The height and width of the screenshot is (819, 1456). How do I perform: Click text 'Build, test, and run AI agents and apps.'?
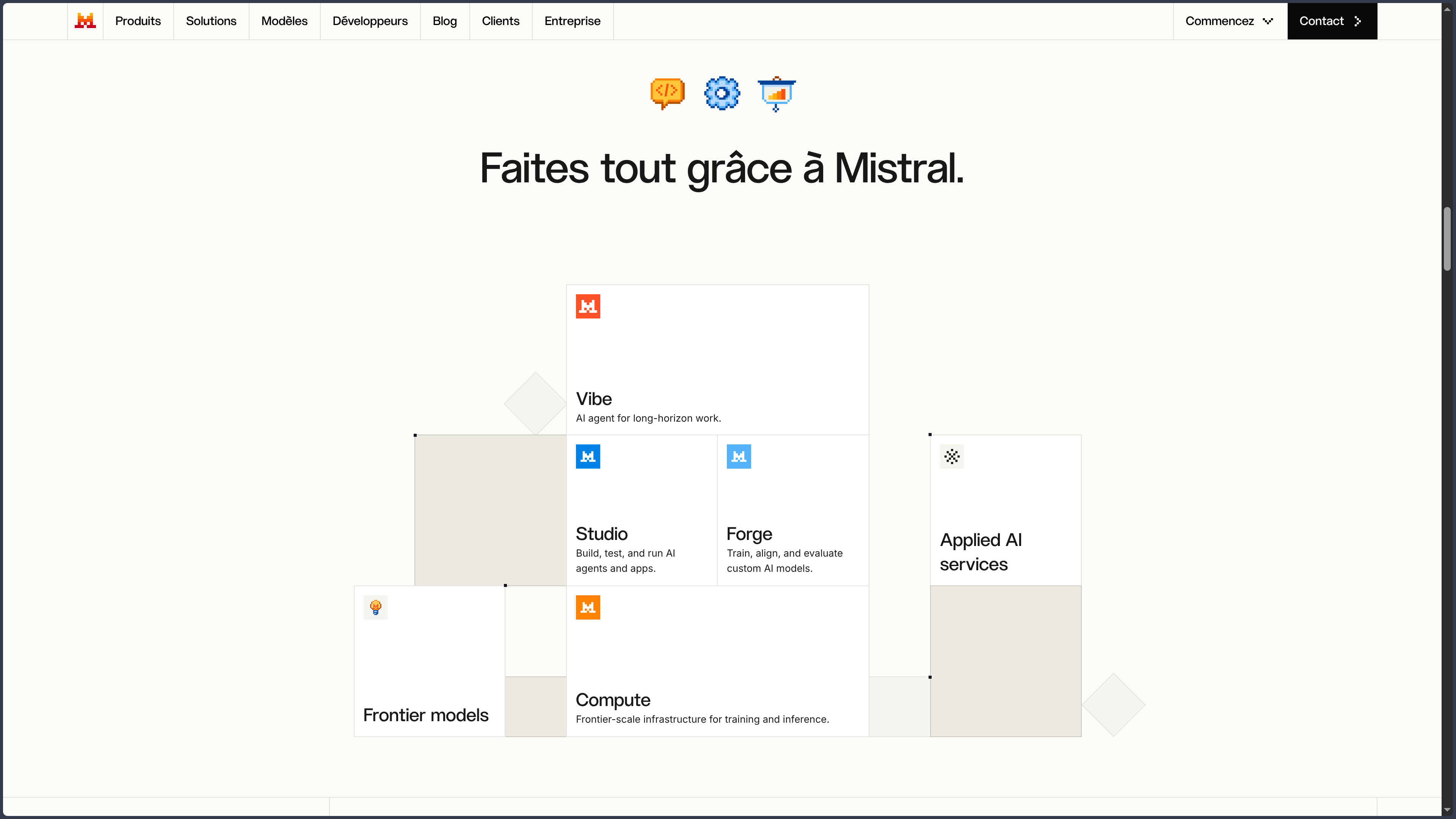625,561
